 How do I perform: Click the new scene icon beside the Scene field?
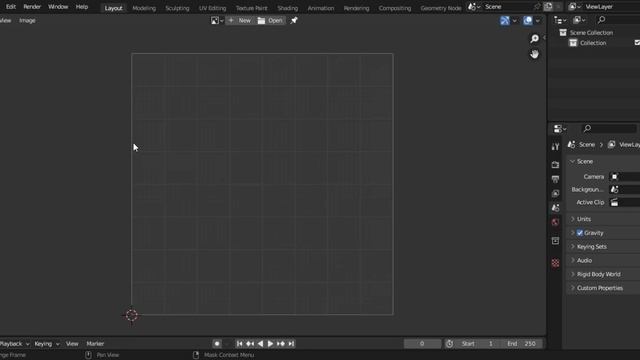point(548,7)
